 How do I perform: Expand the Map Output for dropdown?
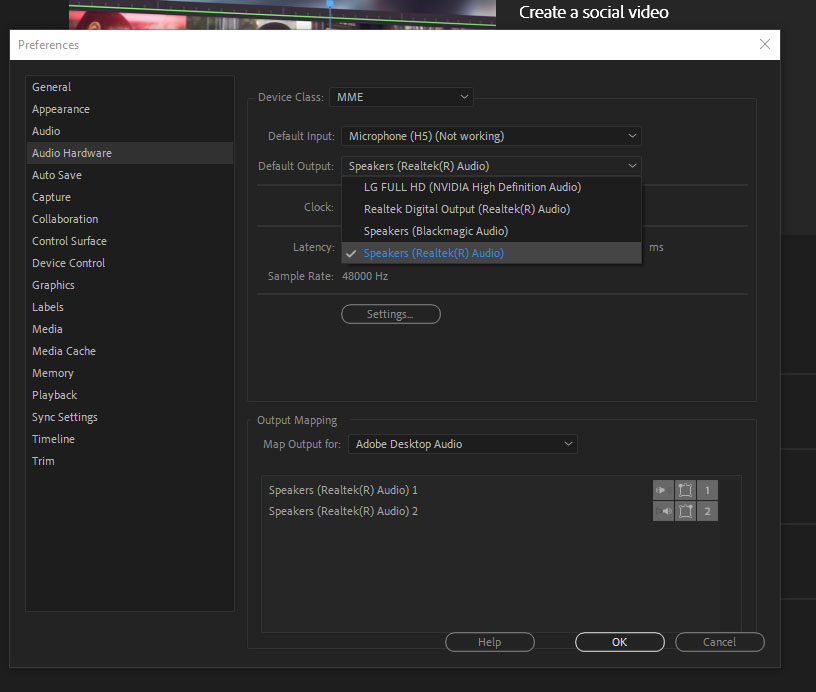(462, 444)
